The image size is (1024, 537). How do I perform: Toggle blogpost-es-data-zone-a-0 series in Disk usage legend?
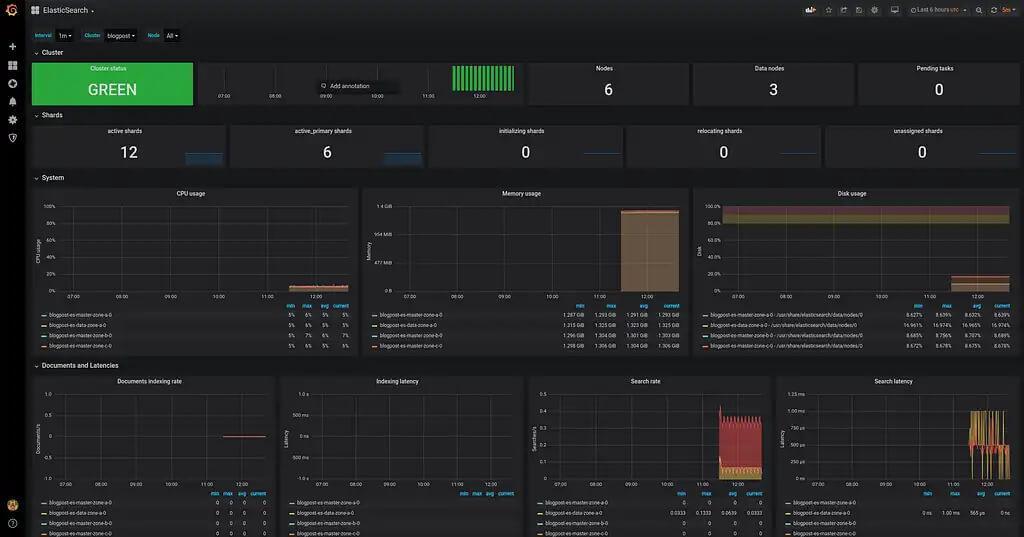786,325
